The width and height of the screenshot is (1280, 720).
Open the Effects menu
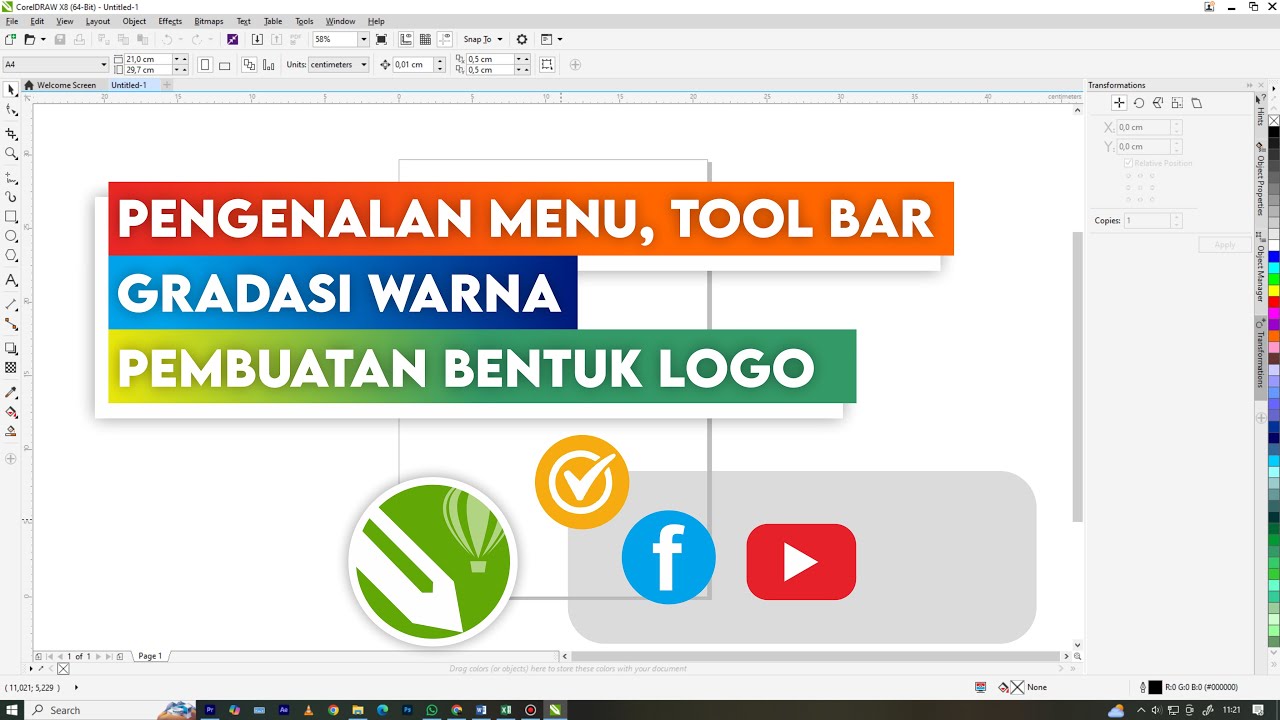coord(170,21)
